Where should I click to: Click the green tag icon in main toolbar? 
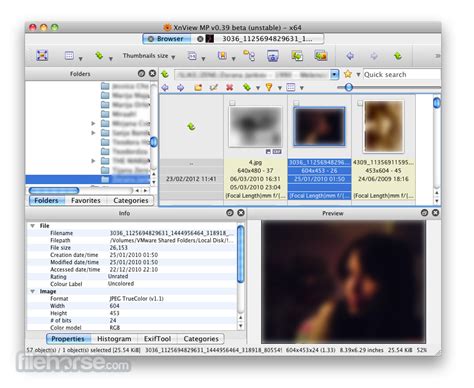[99, 55]
